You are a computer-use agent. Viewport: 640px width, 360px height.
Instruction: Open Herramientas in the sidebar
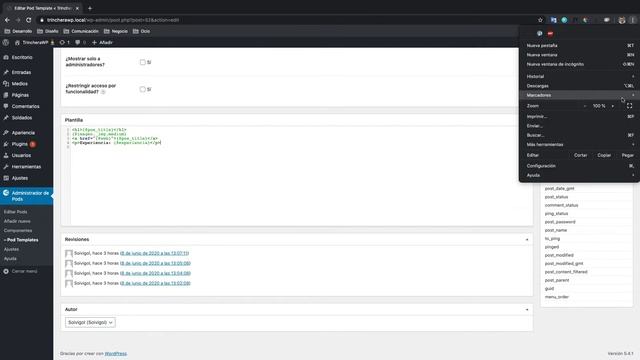pyautogui.click(x=27, y=167)
